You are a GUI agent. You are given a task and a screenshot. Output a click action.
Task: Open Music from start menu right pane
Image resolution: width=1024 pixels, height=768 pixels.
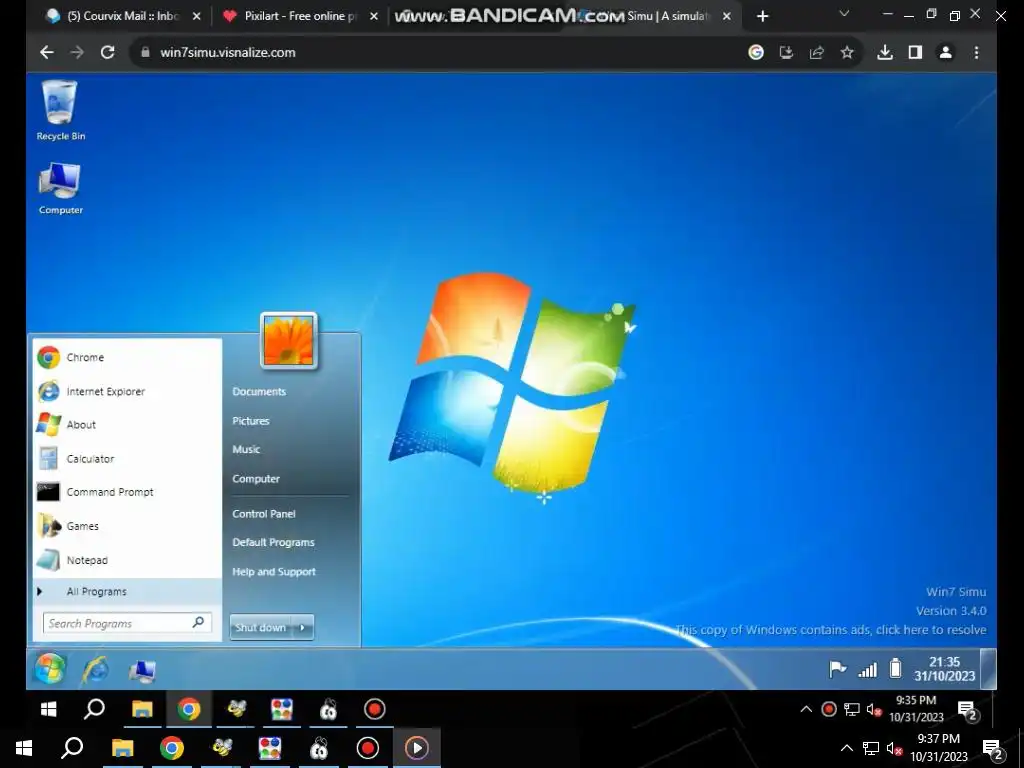(246, 449)
